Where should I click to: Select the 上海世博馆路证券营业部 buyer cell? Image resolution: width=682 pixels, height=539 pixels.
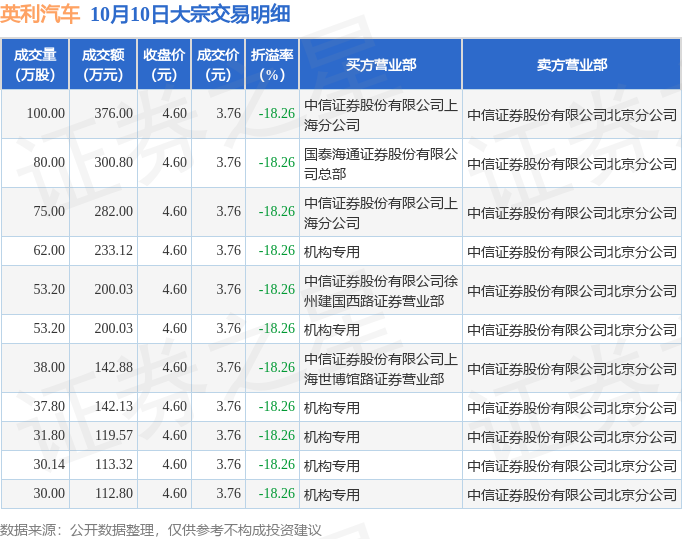click(381, 368)
